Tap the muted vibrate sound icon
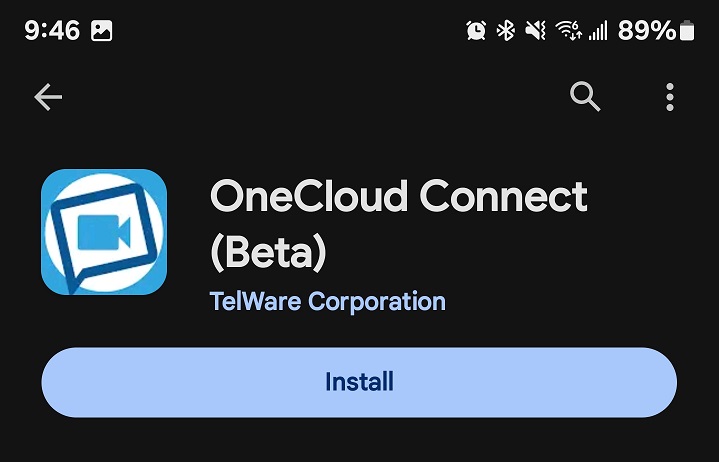This screenshot has height=462, width=719. 535,31
